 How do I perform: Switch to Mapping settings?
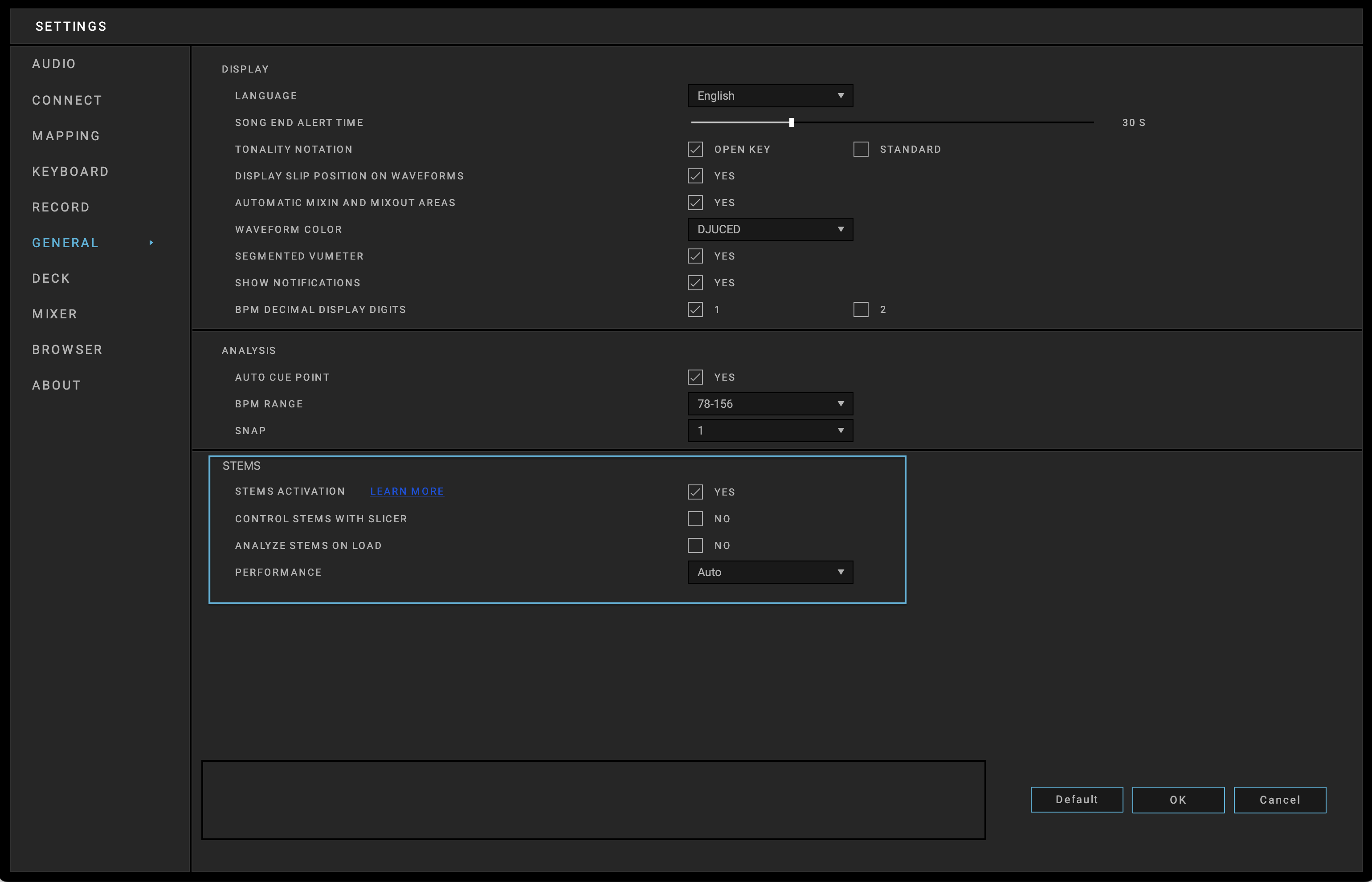pos(66,136)
